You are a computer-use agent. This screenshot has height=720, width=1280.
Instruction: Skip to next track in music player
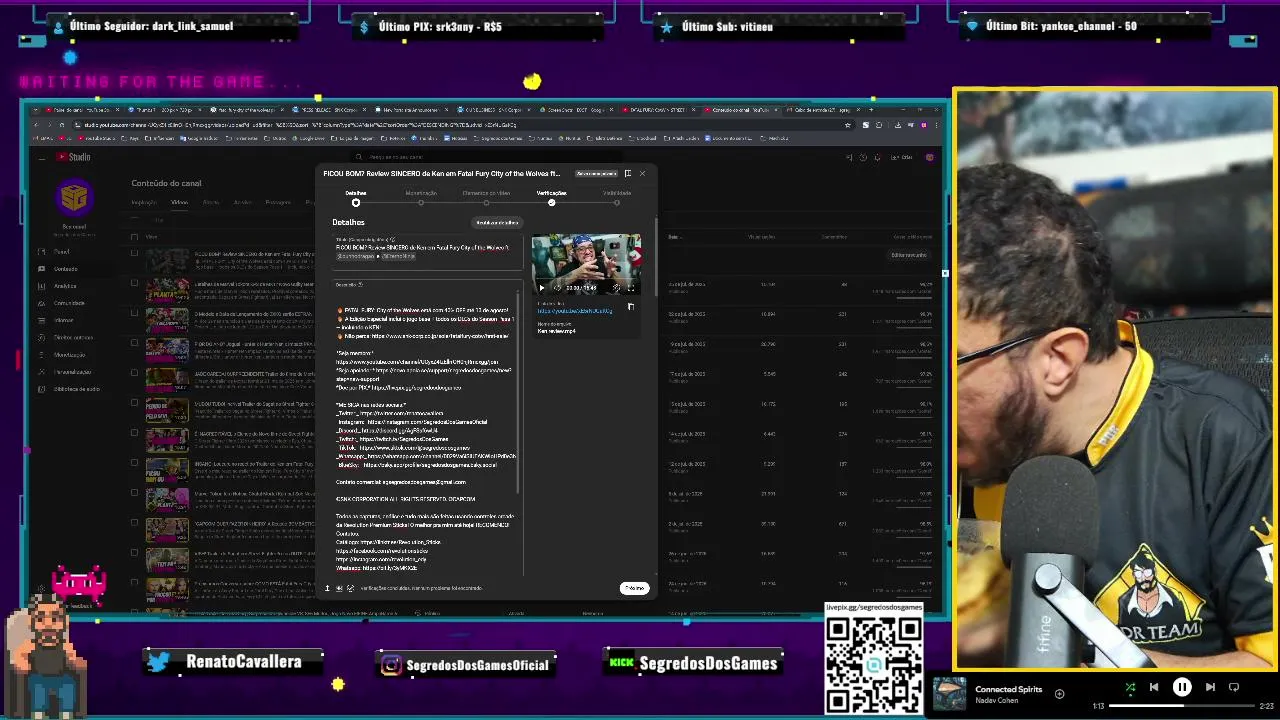(1210, 687)
